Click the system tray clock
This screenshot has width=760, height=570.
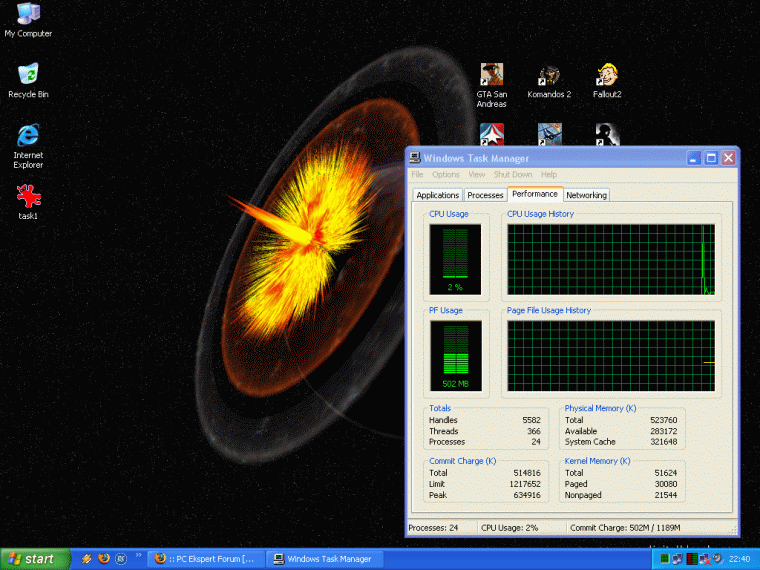click(740, 559)
